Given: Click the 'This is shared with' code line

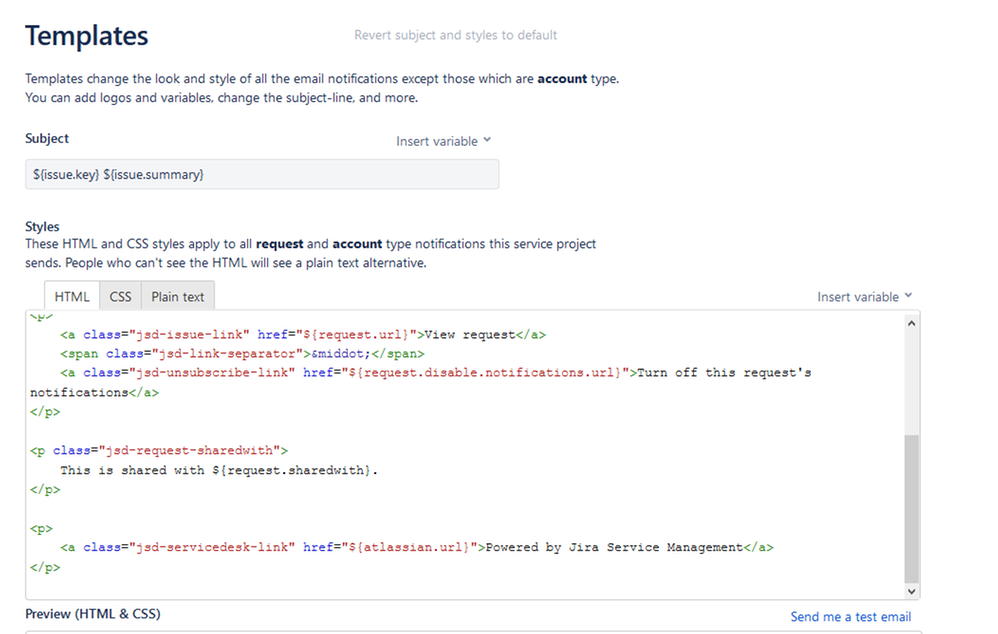Looking at the screenshot, I should pos(219,470).
